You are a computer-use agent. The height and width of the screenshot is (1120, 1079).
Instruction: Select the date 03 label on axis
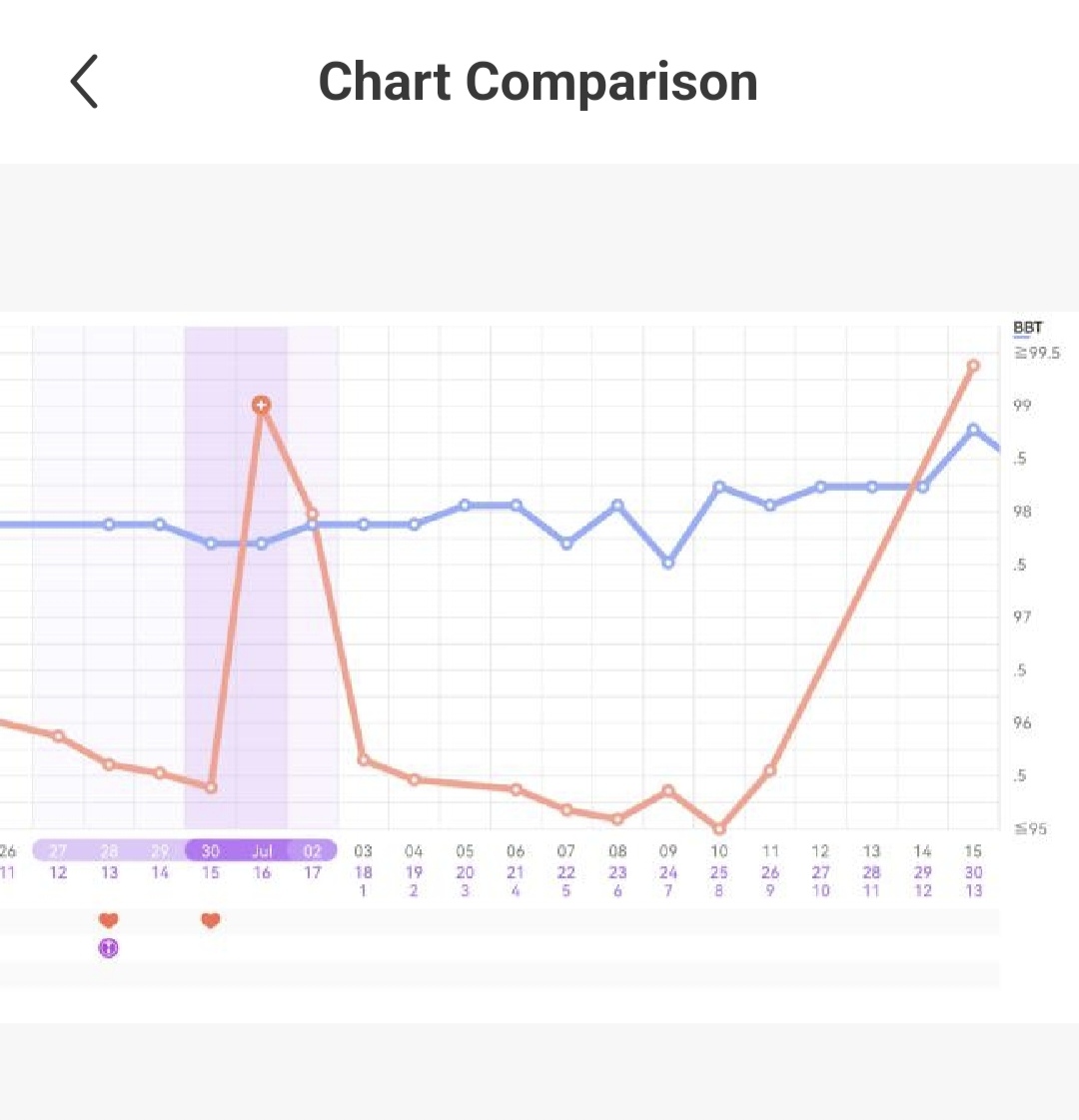point(363,851)
